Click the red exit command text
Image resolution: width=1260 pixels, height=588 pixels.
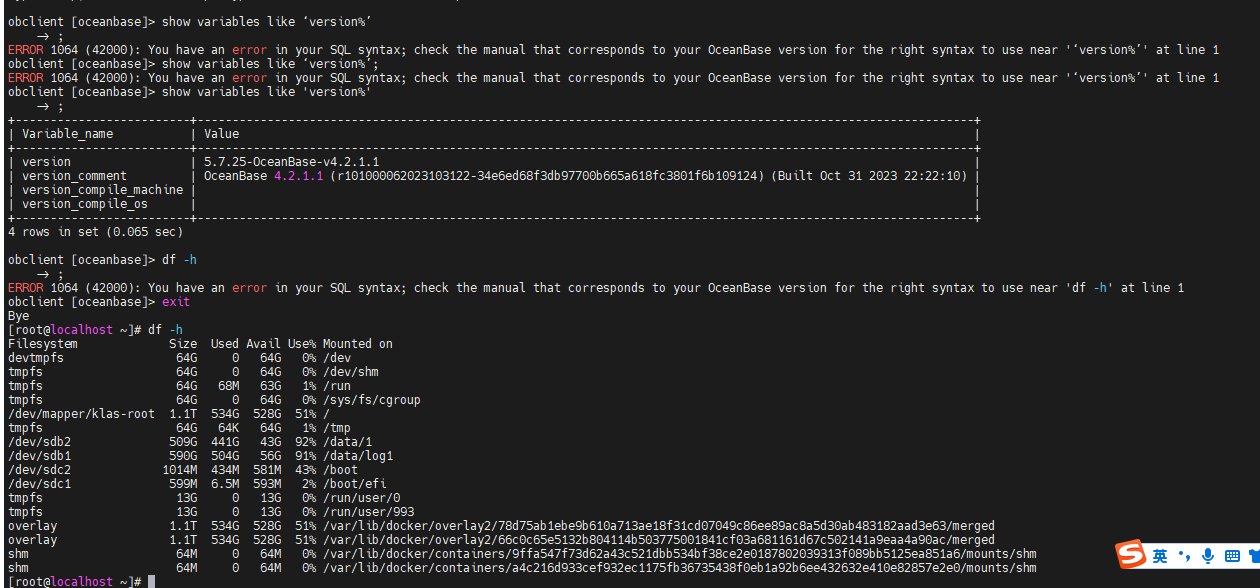[x=176, y=301]
